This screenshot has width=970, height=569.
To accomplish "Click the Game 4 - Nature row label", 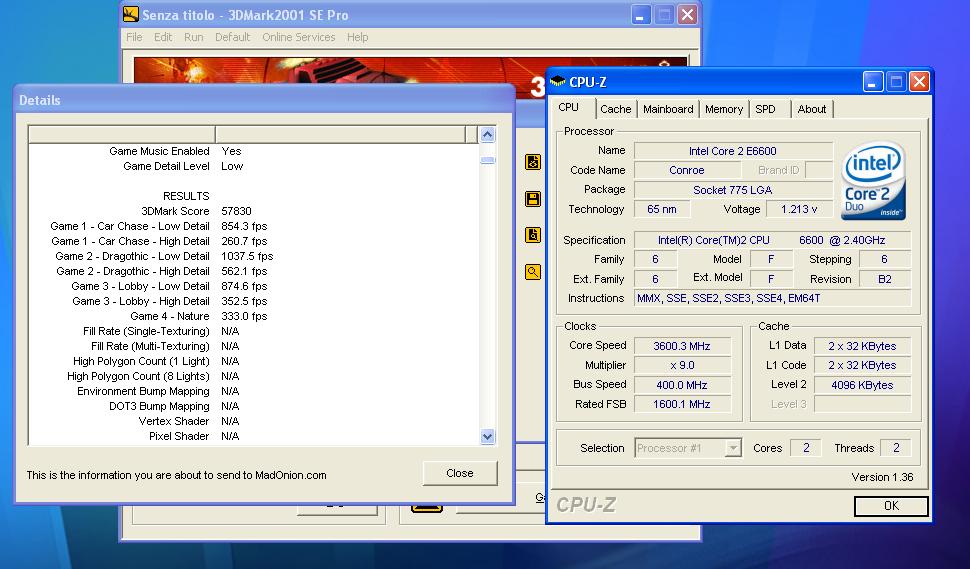I will [x=170, y=316].
